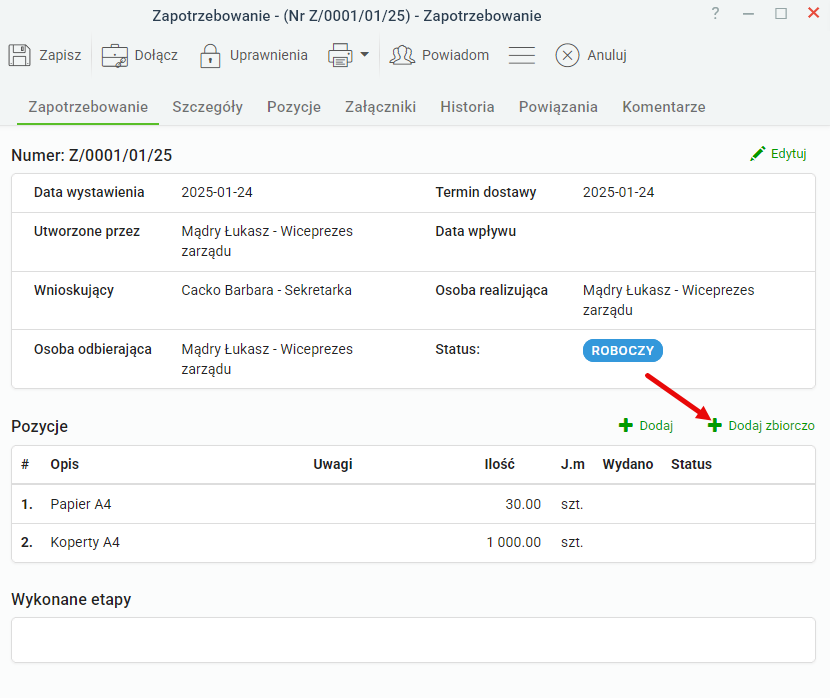Image resolution: width=830 pixels, height=698 pixels.
Task: Open the Szczegóły tab
Action: pos(208,107)
